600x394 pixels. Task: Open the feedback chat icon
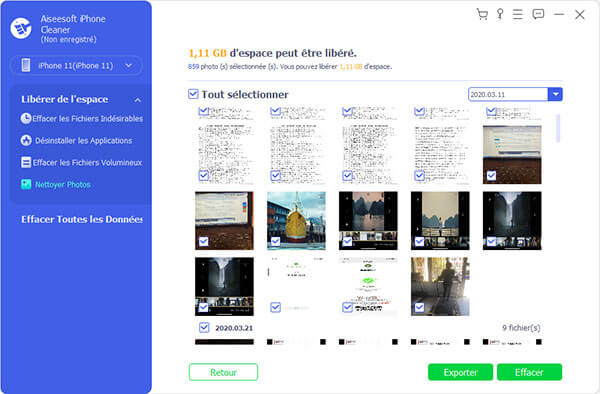click(x=538, y=14)
